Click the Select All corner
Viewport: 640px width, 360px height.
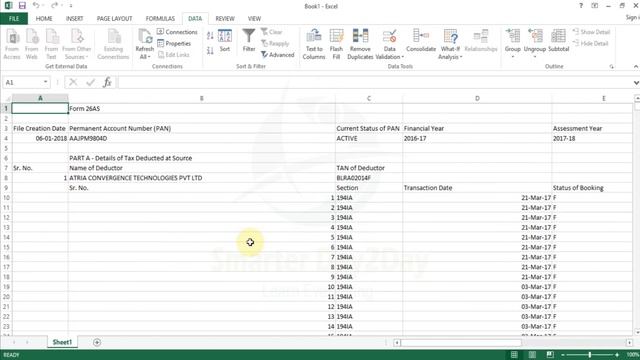[7, 98]
